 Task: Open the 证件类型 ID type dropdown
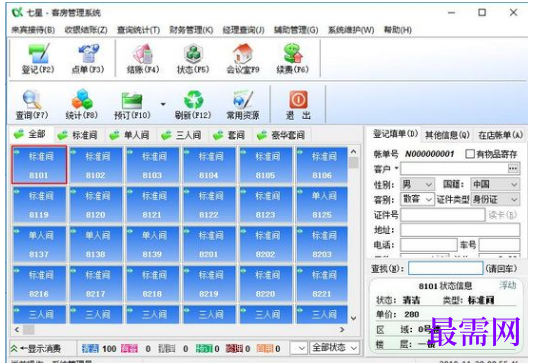point(495,199)
